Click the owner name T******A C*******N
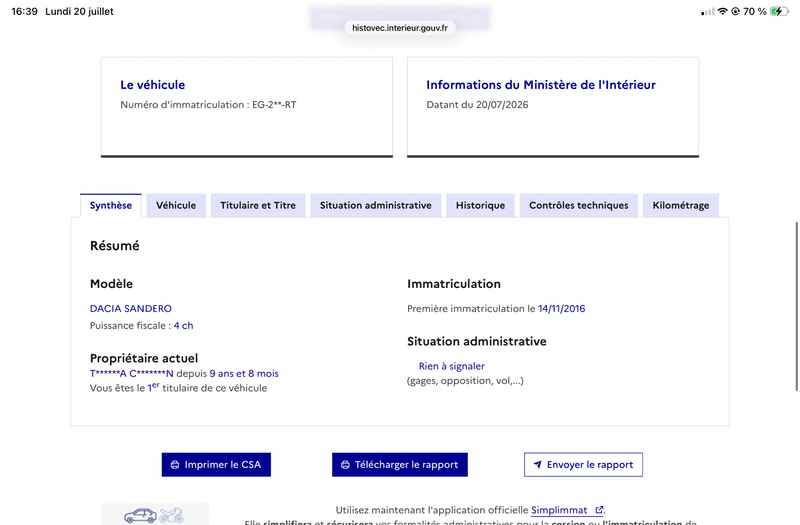The image size is (800, 525). (132, 373)
